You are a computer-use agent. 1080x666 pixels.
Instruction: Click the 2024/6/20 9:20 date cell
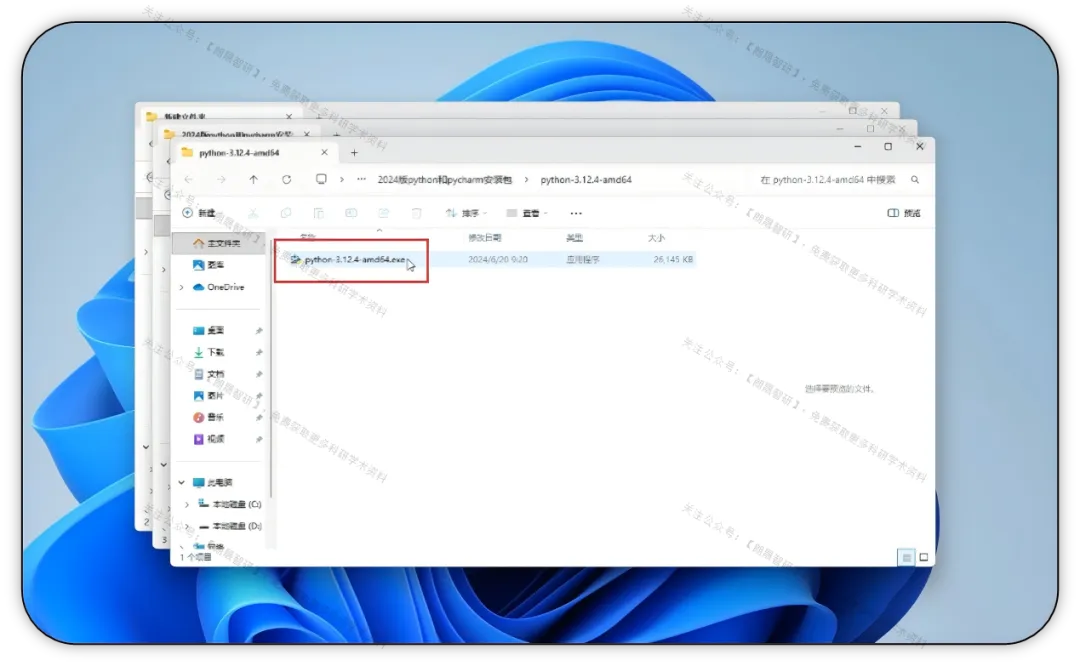498,260
